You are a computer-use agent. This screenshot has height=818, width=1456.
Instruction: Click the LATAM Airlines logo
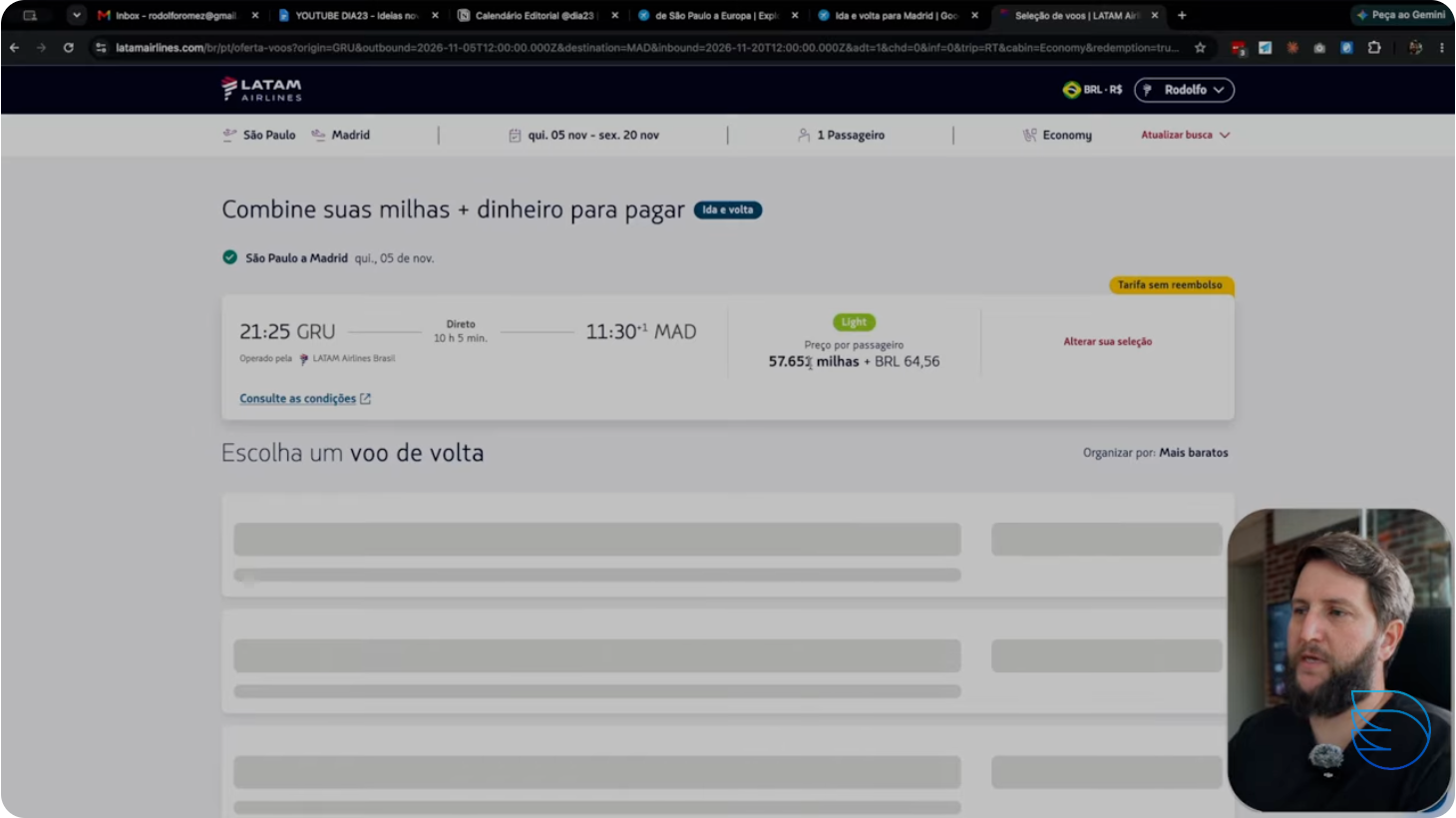(x=261, y=89)
